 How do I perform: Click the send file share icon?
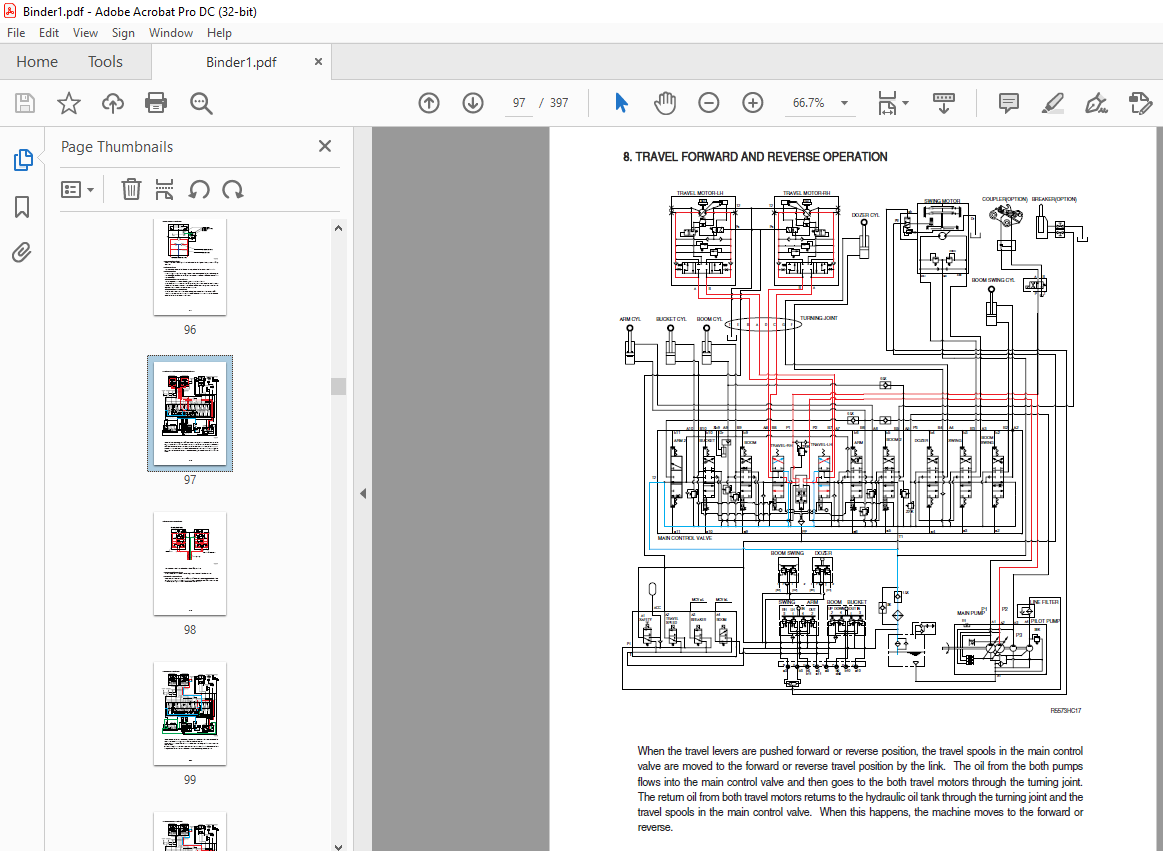(x=1140, y=103)
